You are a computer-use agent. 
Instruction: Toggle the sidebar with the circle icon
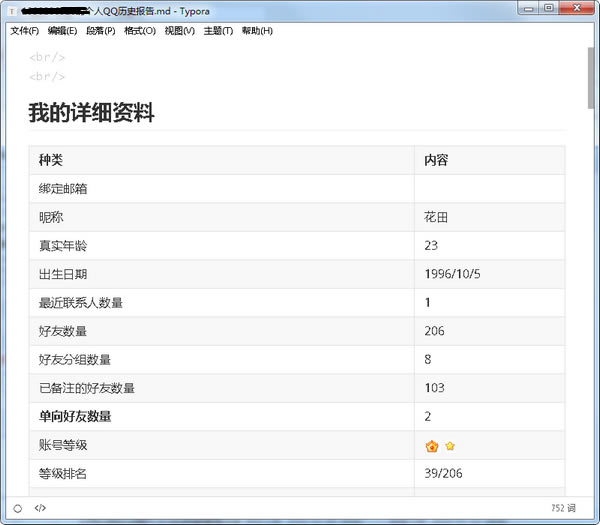(18, 508)
